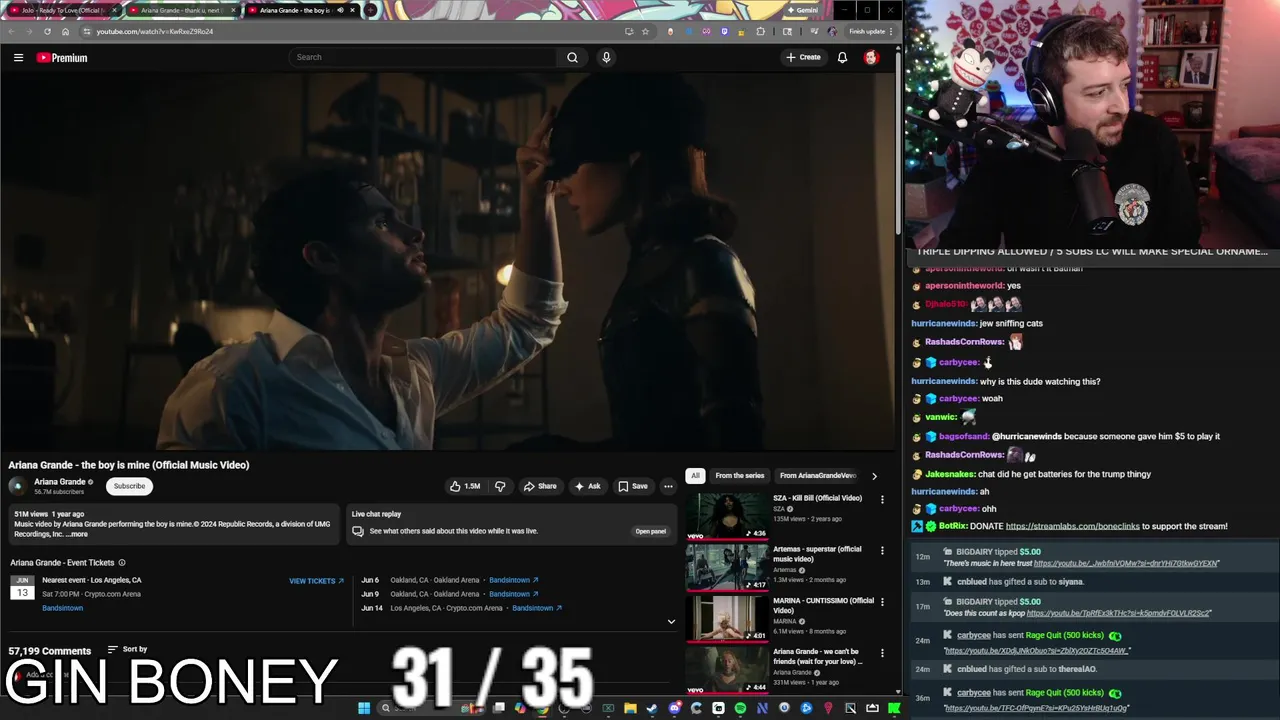This screenshot has height=720, width=1280.
Task: Select the From ArianaGrandeVevo chip
Action: [x=817, y=476]
